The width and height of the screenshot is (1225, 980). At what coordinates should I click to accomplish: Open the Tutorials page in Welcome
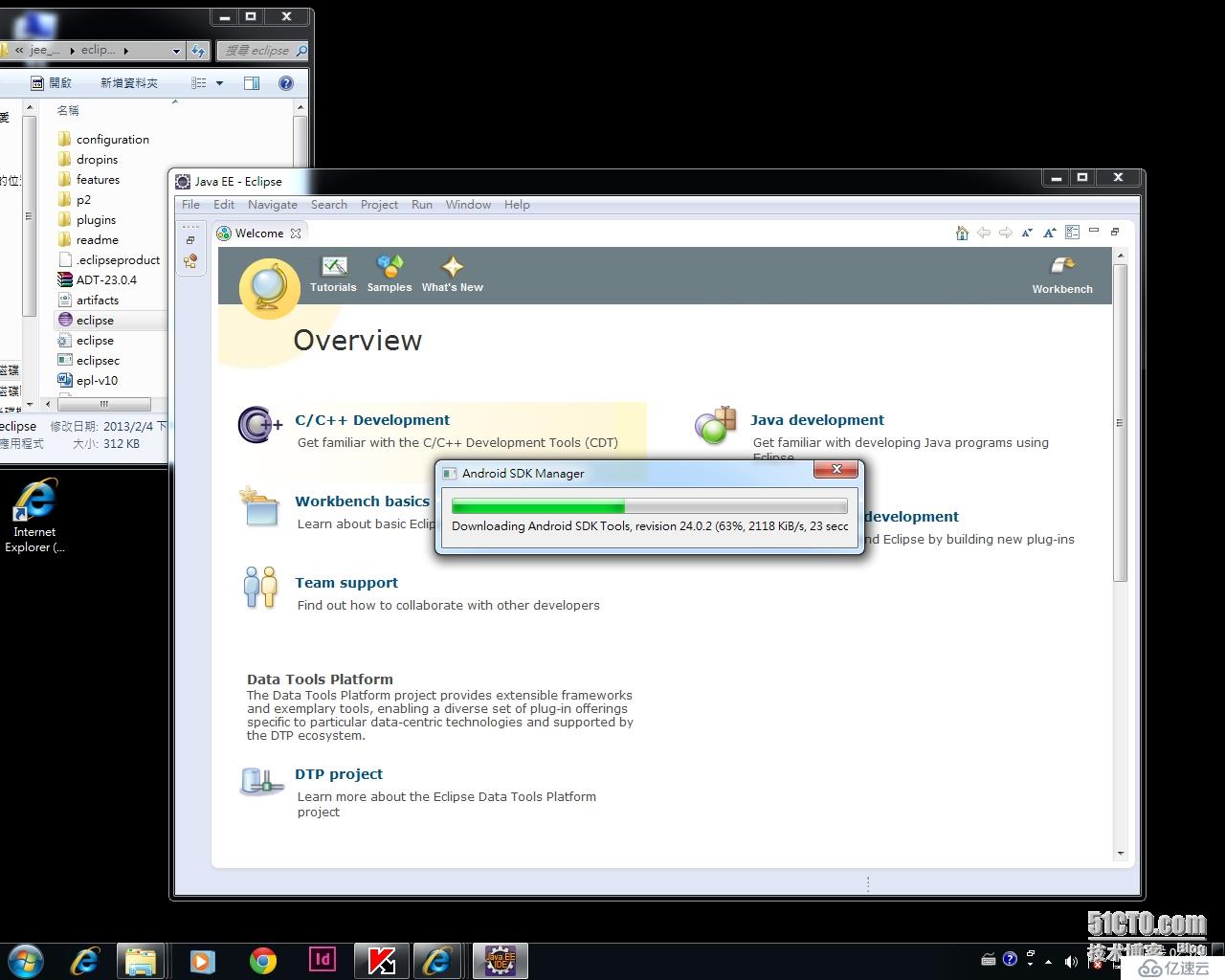[x=333, y=274]
